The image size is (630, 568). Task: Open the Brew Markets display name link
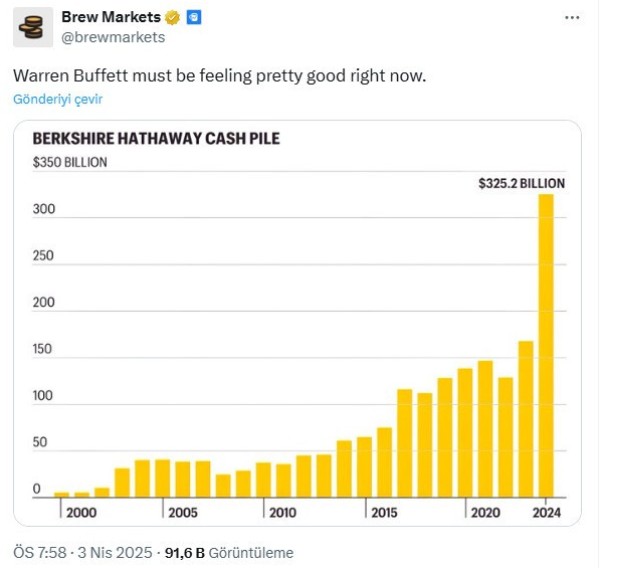click(x=111, y=18)
